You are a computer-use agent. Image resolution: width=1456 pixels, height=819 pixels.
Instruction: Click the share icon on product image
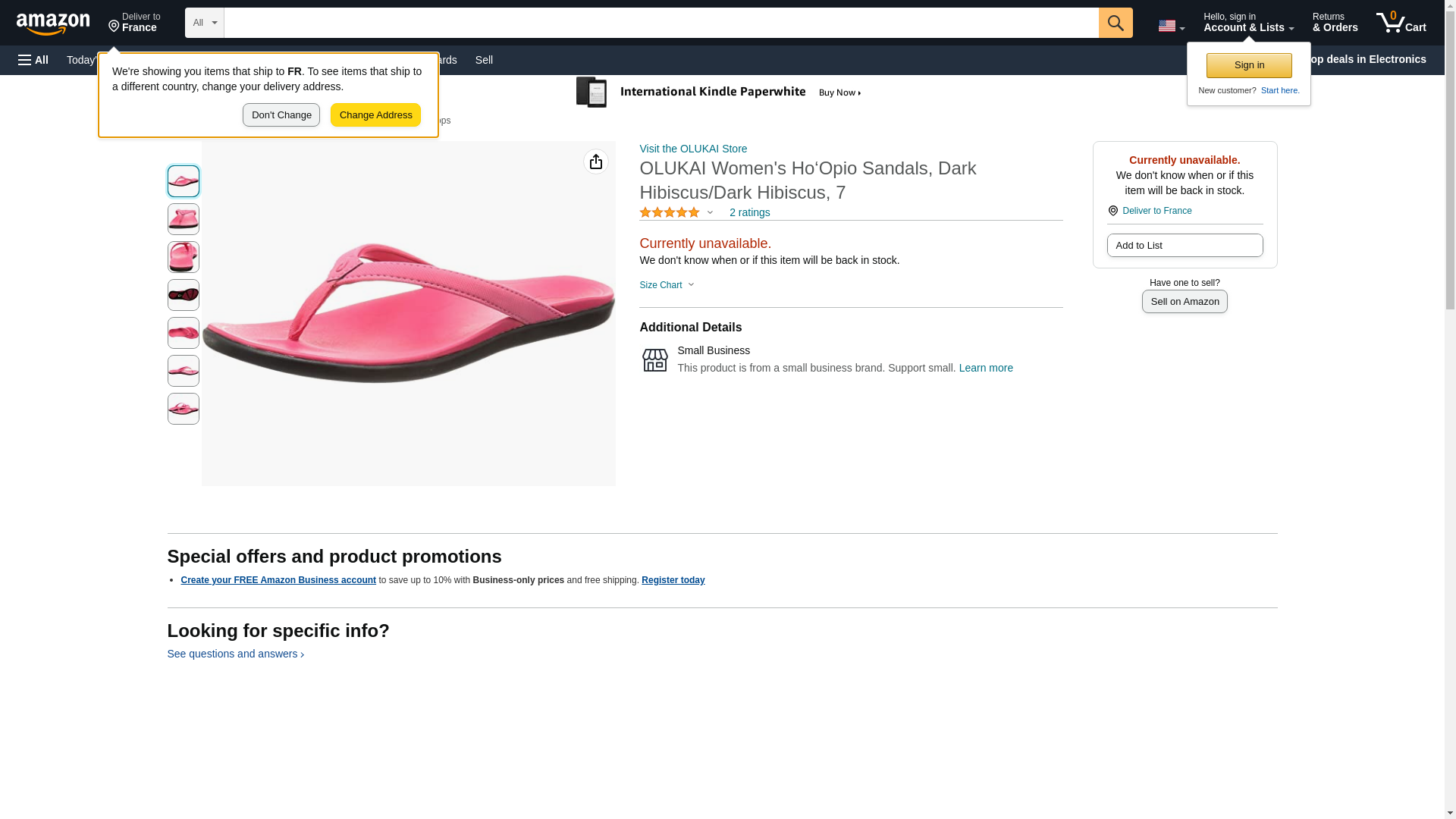pyautogui.click(x=595, y=162)
